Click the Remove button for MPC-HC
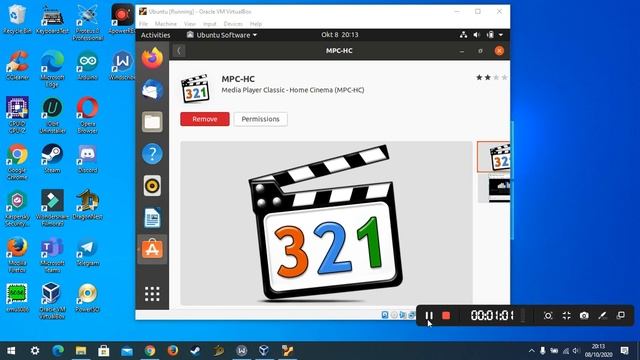The image size is (640, 360). (x=205, y=119)
